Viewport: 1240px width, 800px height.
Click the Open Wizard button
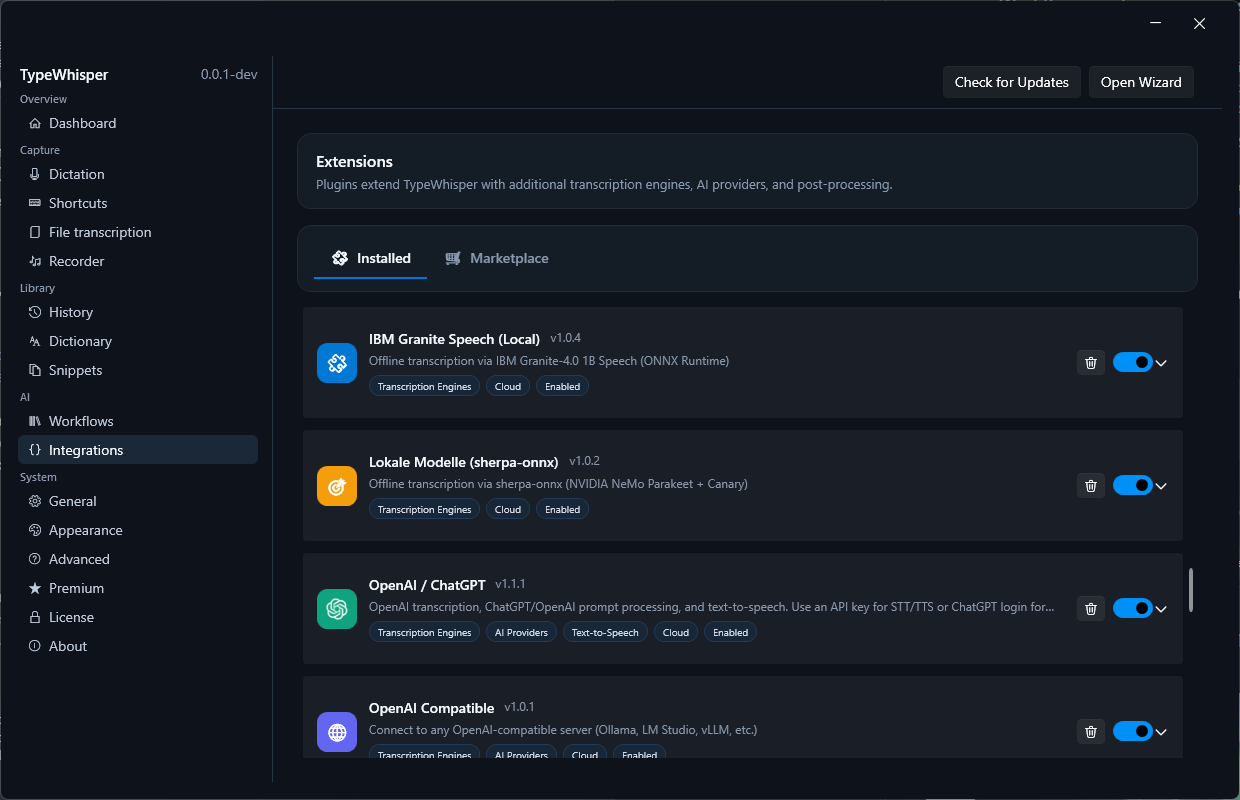point(1141,82)
